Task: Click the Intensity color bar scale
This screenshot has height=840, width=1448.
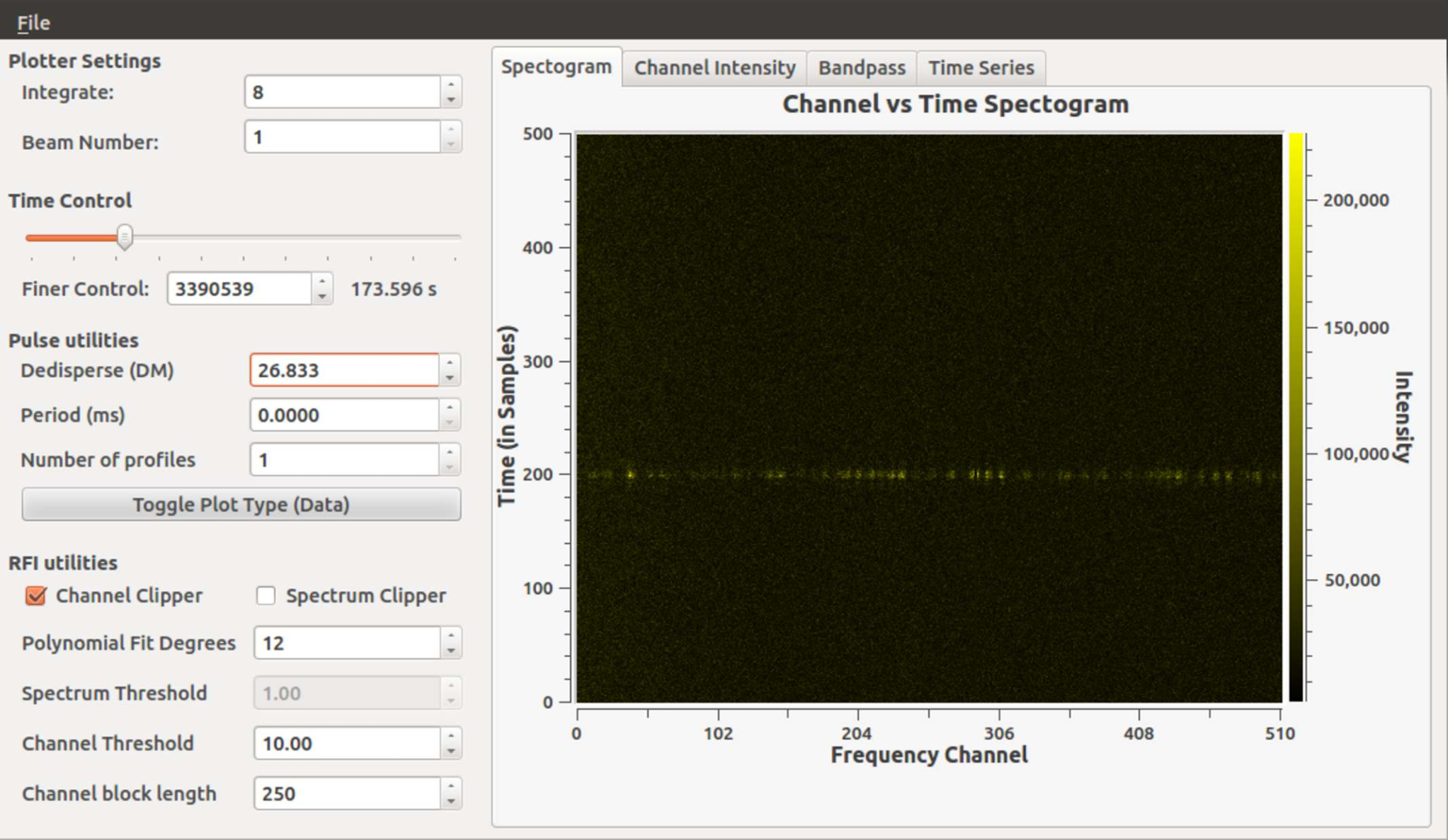Action: (1296, 418)
